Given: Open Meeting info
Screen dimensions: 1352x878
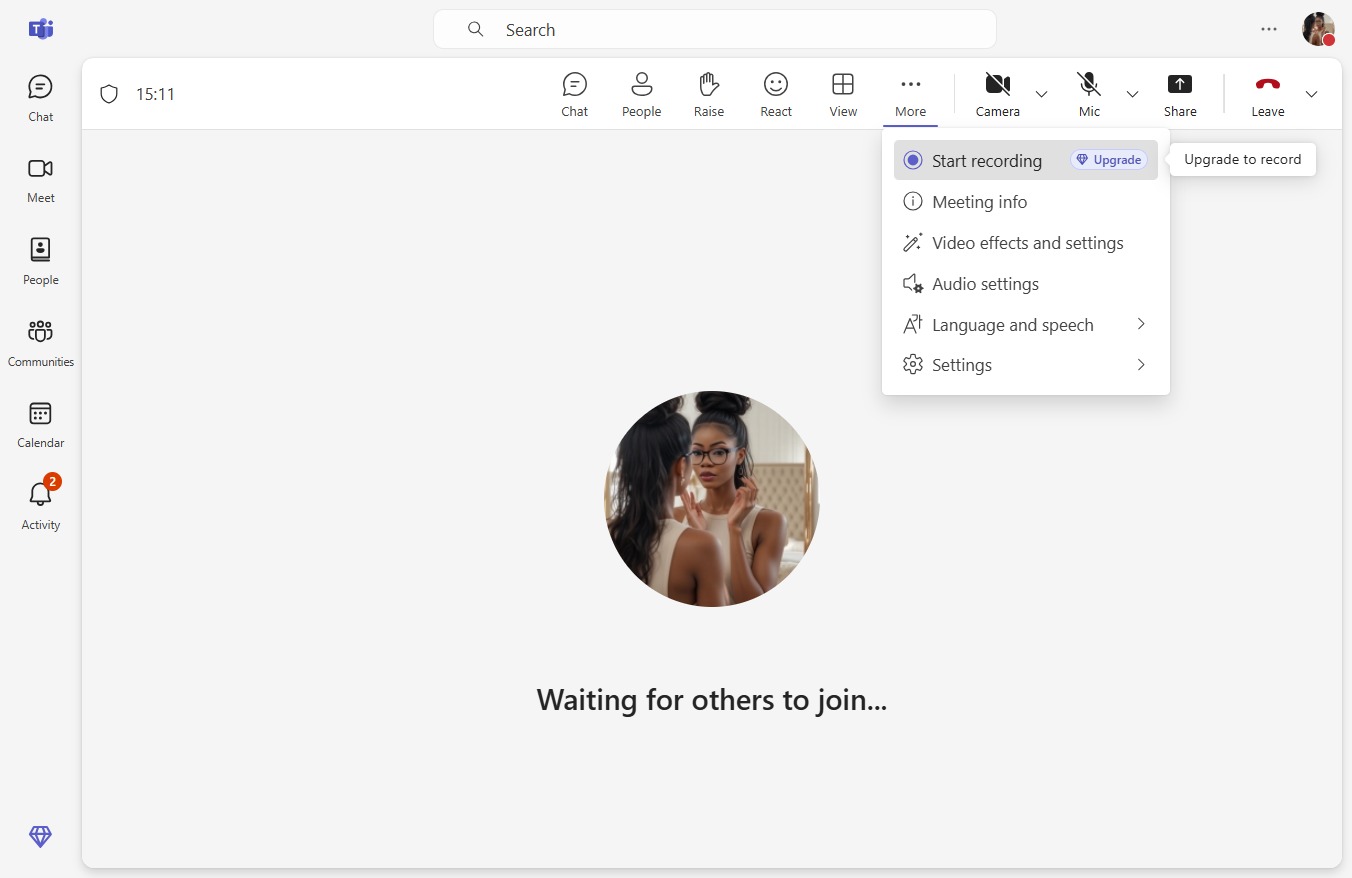Looking at the screenshot, I should (x=1026, y=202).
